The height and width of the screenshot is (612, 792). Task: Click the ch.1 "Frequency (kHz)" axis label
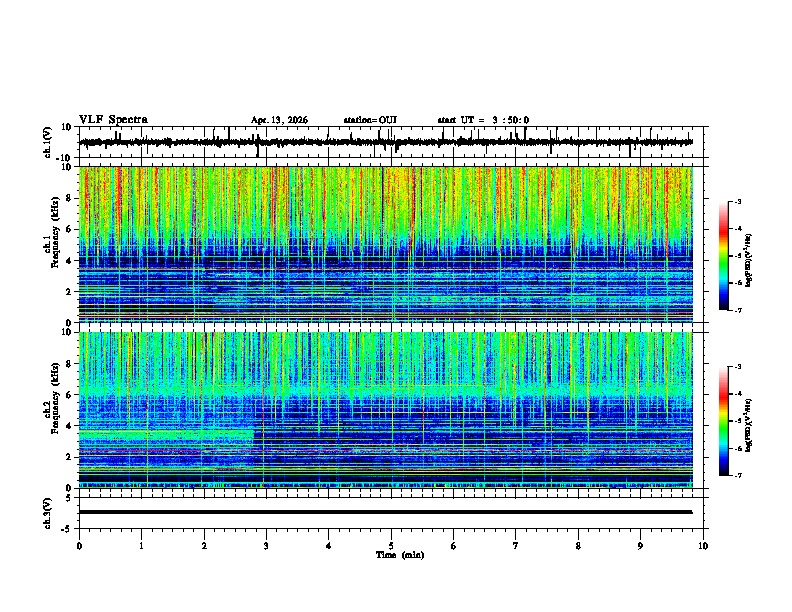click(56, 232)
